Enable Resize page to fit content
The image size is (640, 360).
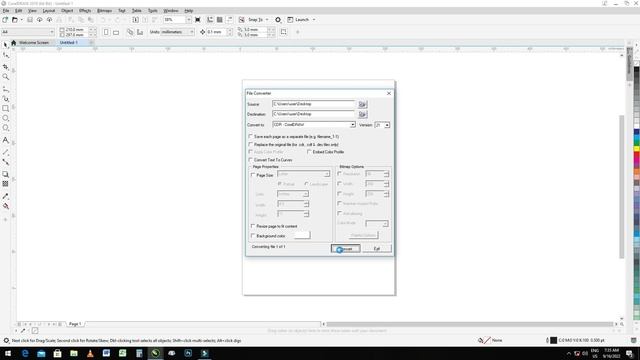coord(253,226)
